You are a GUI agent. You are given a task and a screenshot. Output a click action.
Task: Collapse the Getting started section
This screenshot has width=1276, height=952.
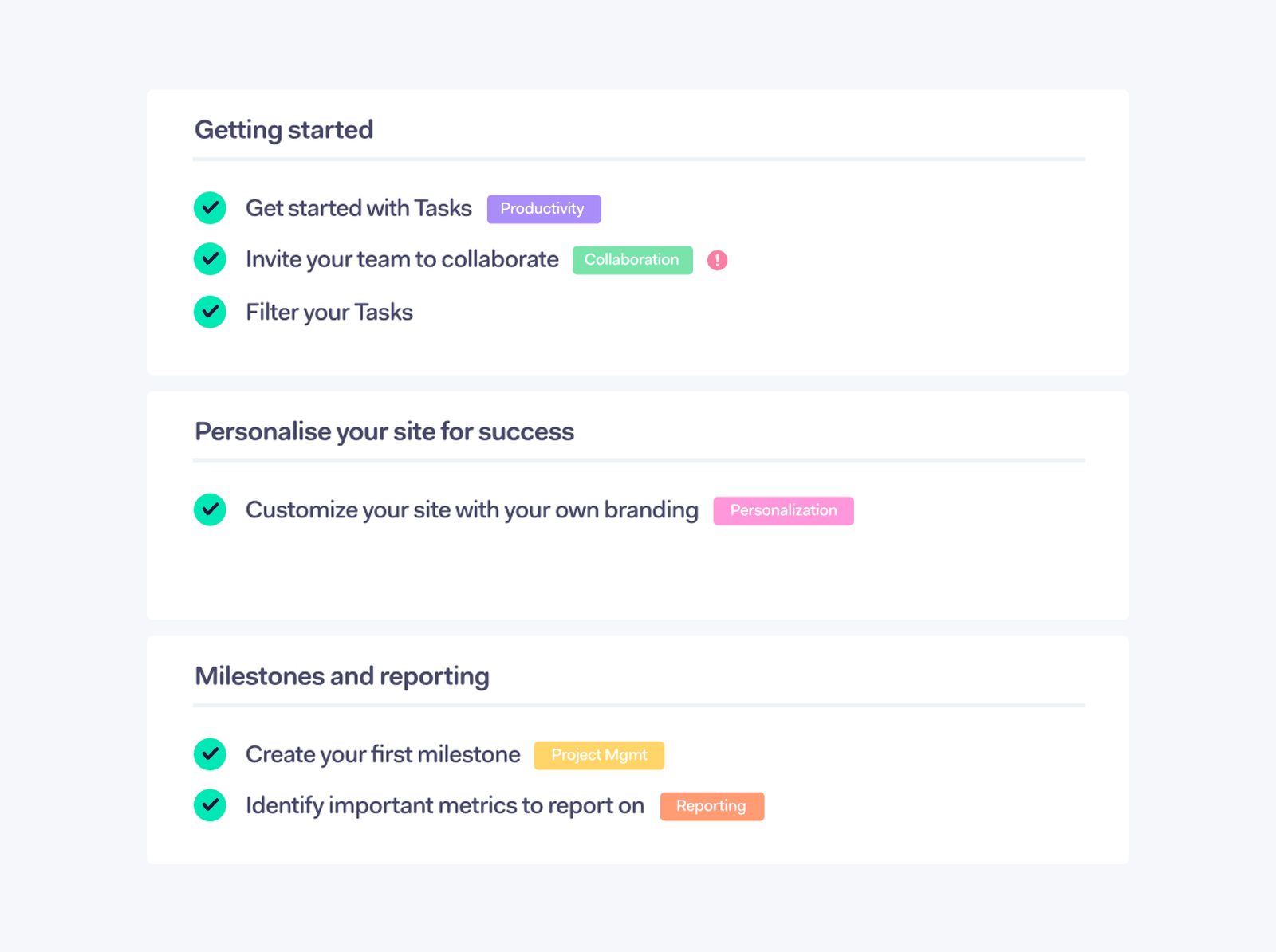pyautogui.click(x=285, y=129)
